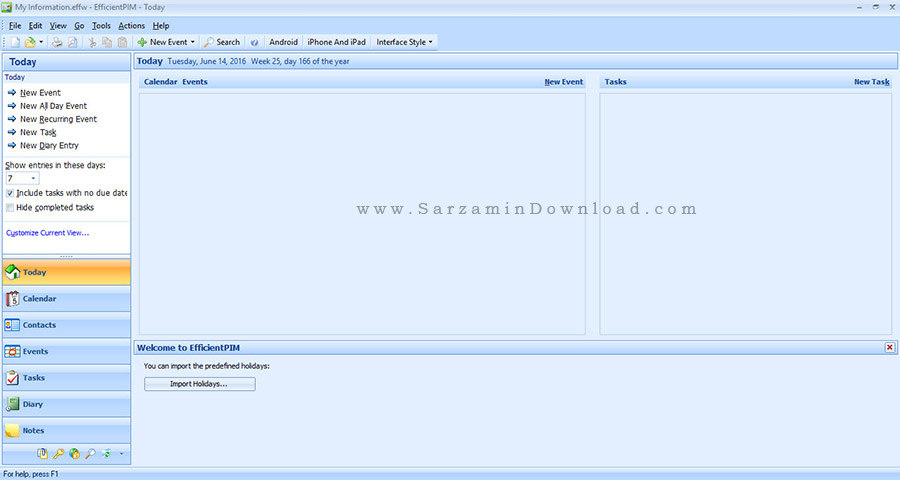The height and width of the screenshot is (480, 900).
Task: Open the Tasks navigation pane
Action: coord(67,378)
